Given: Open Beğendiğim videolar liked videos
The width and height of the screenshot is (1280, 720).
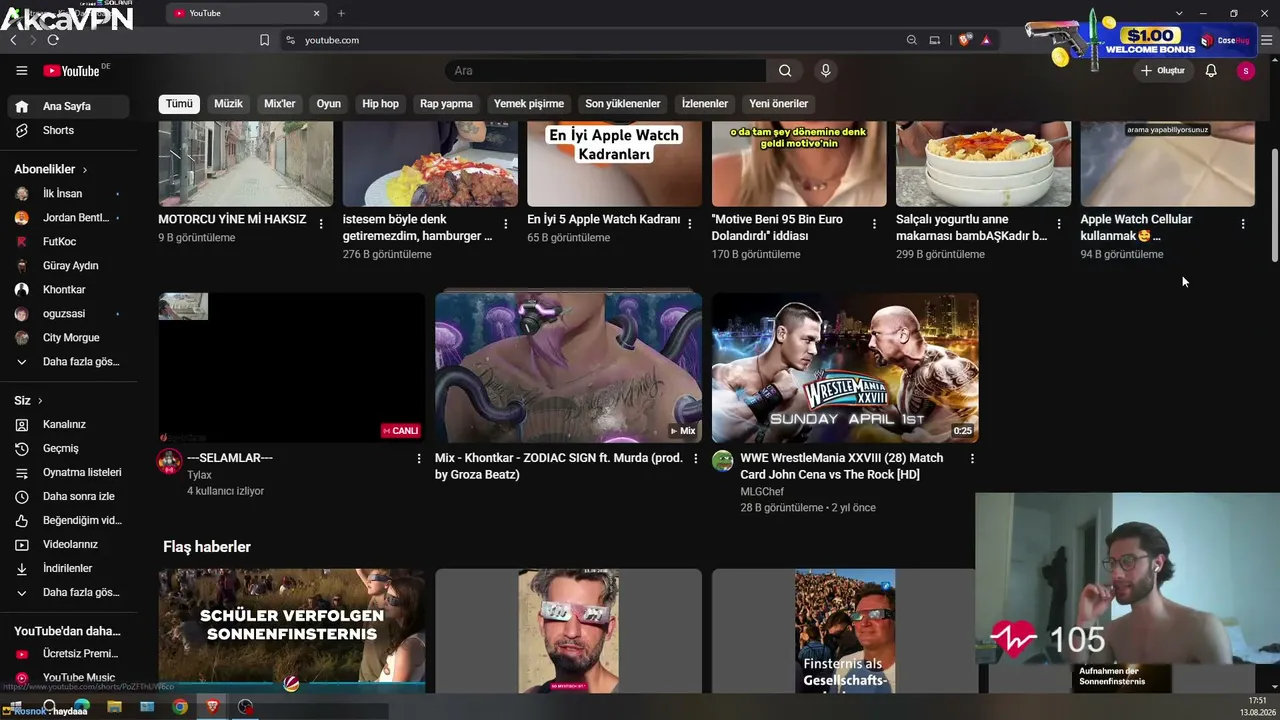Looking at the screenshot, I should [67, 520].
